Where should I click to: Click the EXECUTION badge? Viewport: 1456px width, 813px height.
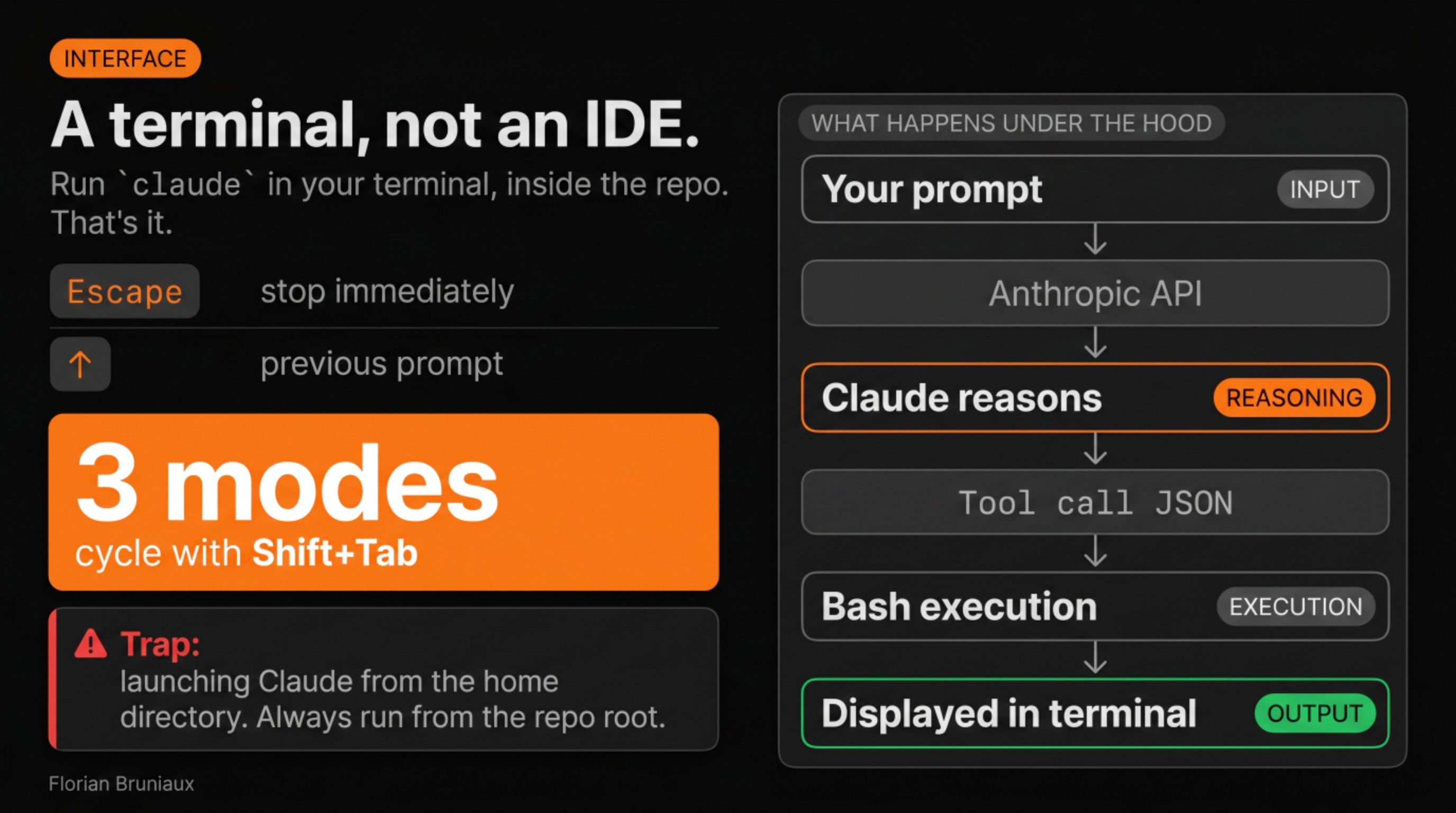click(x=1296, y=607)
